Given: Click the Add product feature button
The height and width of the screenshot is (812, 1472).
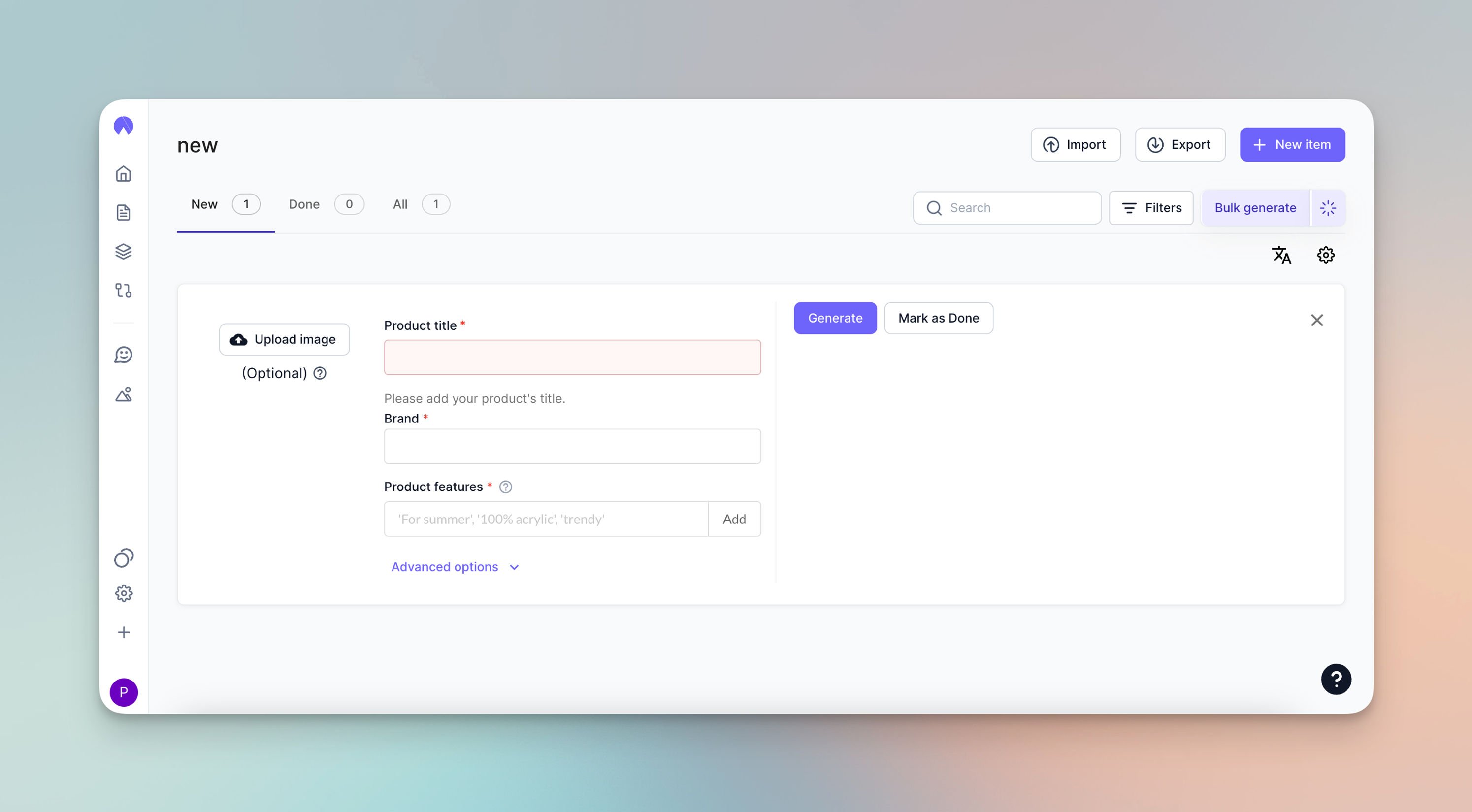Looking at the screenshot, I should (x=734, y=519).
